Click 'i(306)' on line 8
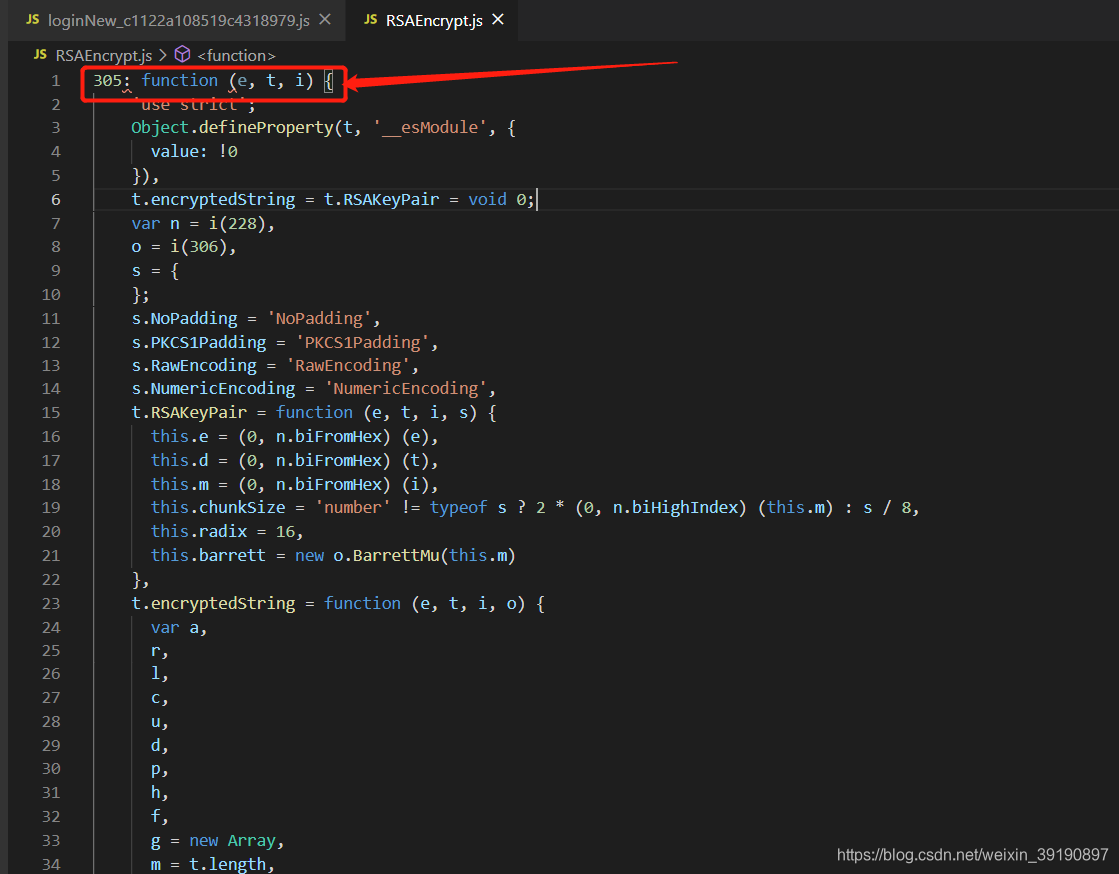This screenshot has width=1119, height=874. [198, 247]
